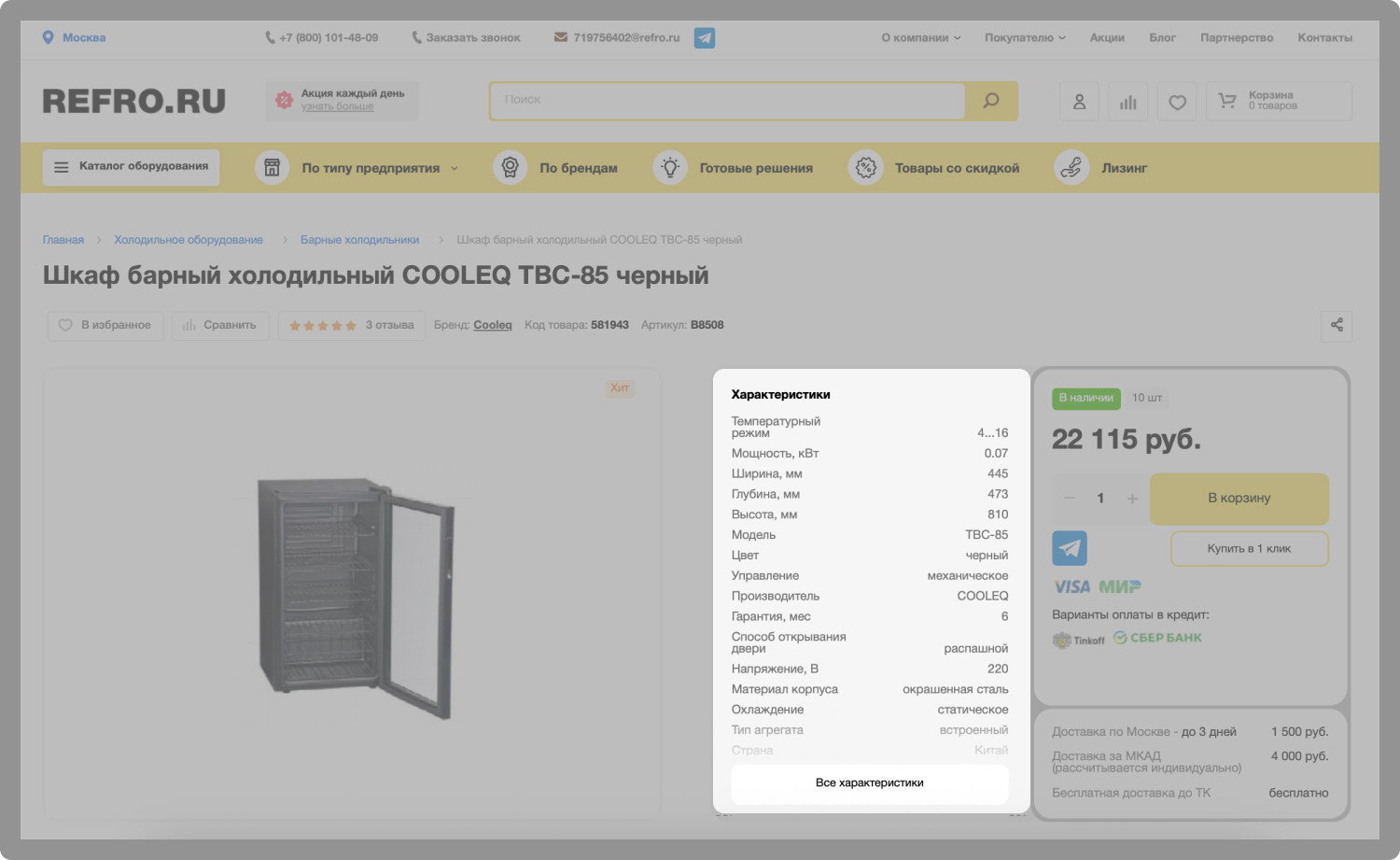Screen dimensions: 1400x860
Task: Click the VISA payment logo
Action: pos(1072,586)
